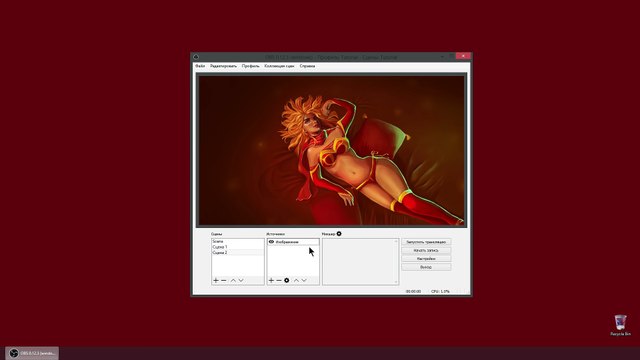Remove the selected source with the minus icon
Viewport: 640px width, 360px height.
tap(279, 280)
